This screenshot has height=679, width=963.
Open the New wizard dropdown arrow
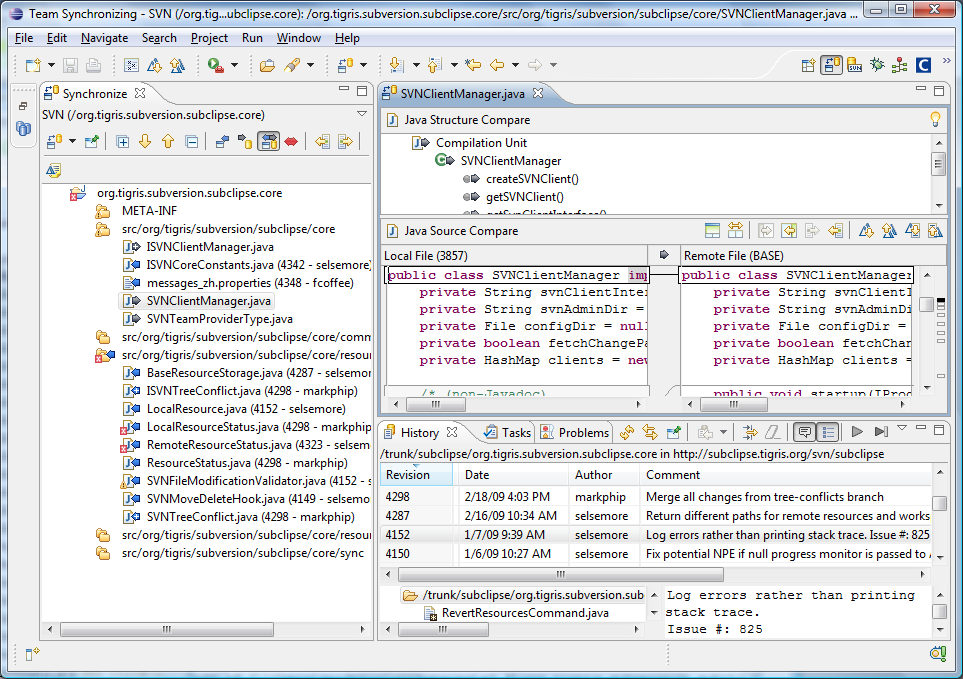pos(49,66)
